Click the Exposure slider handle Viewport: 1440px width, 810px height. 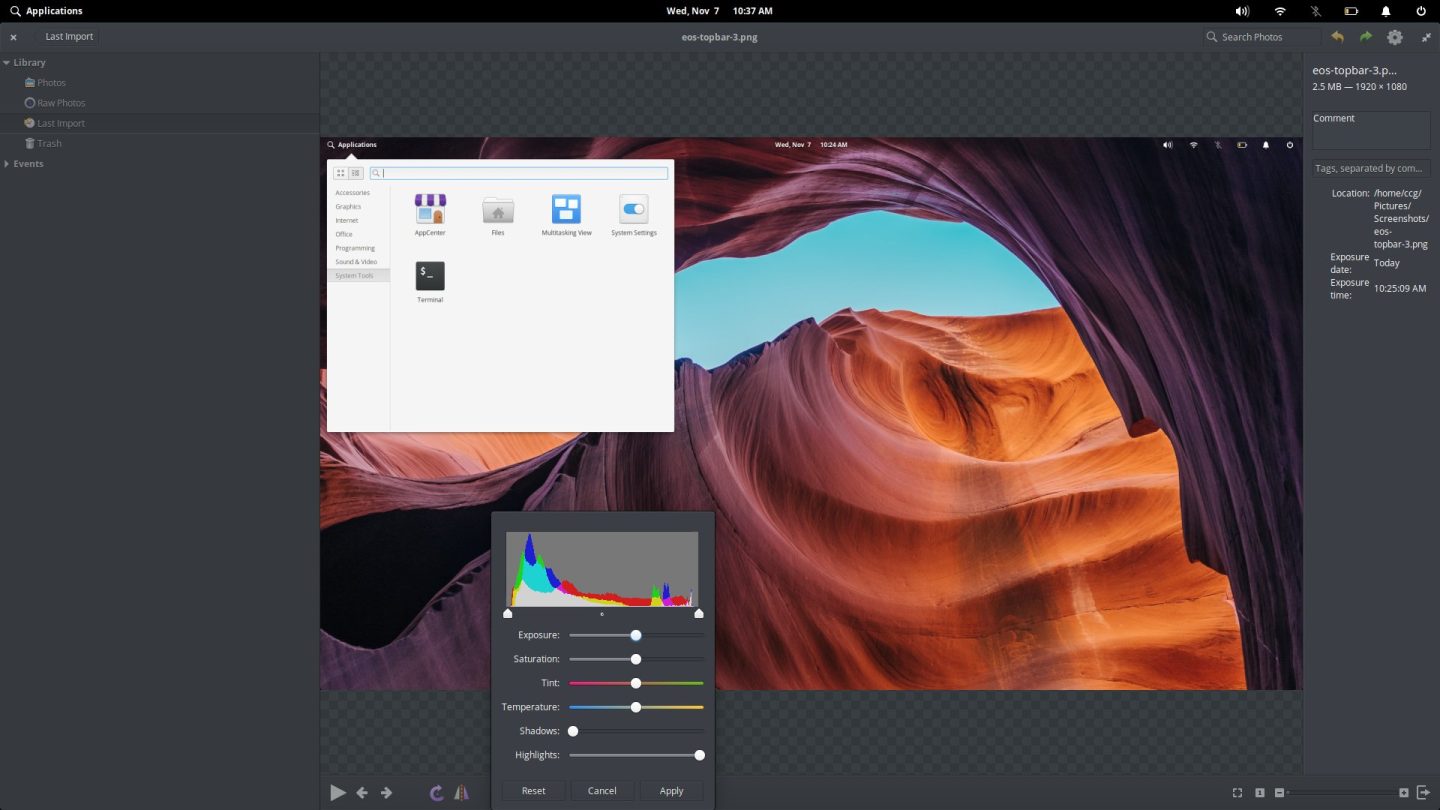[636, 635]
